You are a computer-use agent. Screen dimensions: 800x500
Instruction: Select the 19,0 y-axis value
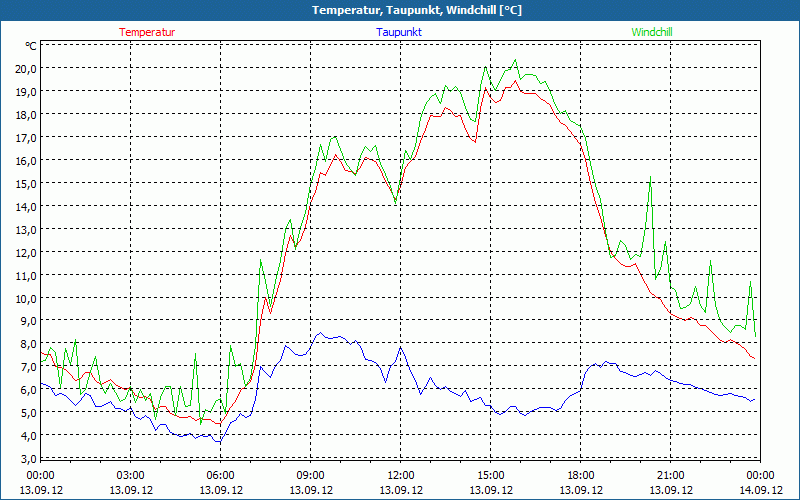(x=26, y=91)
